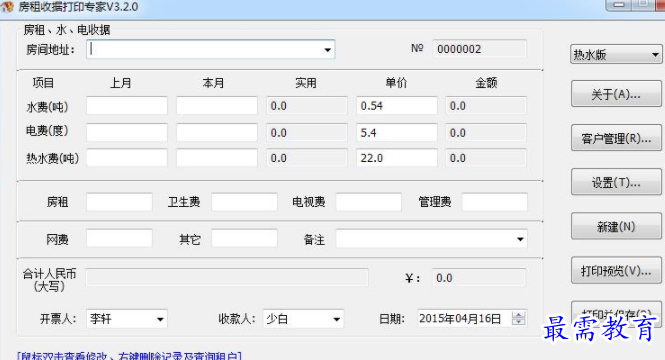This screenshot has height=360, width=665.
Task: Click the blue hint link about 鼠标双击查看修改
Action: (129, 356)
